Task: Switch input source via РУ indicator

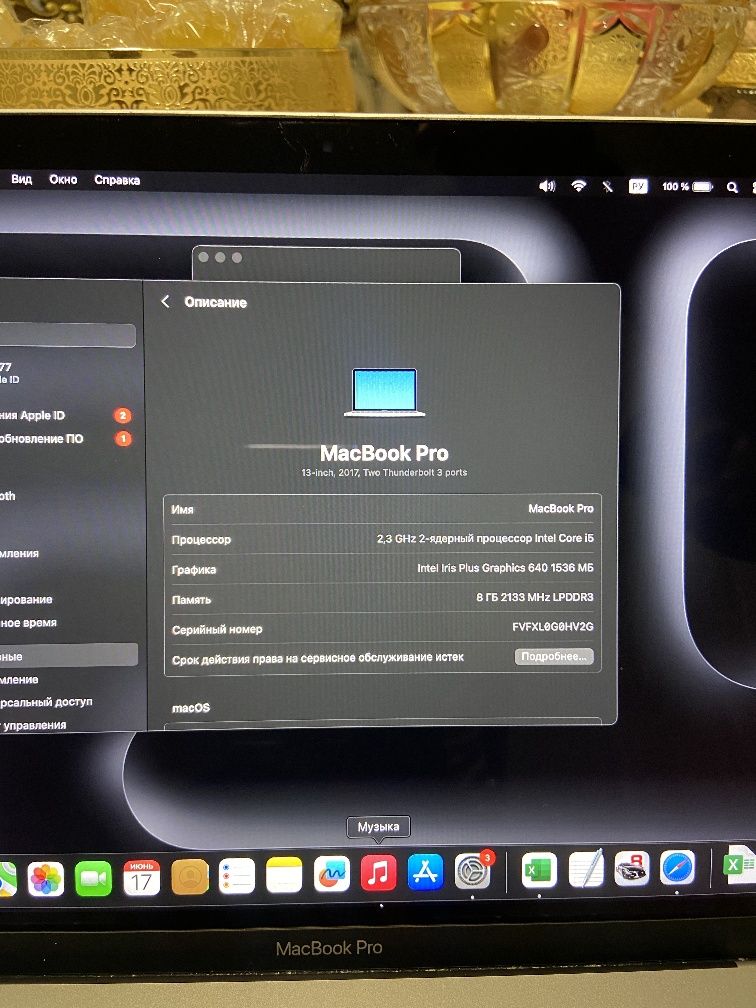Action: pos(638,186)
